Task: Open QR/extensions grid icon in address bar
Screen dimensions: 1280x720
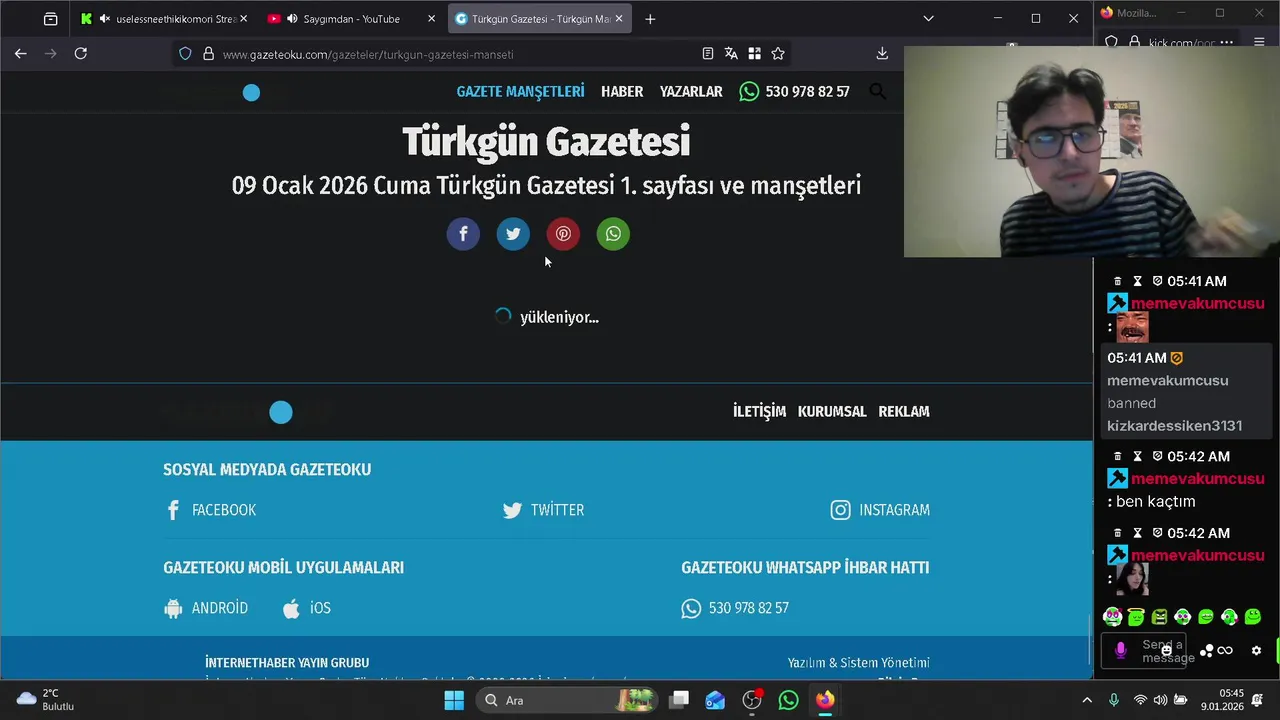Action: pos(754,54)
